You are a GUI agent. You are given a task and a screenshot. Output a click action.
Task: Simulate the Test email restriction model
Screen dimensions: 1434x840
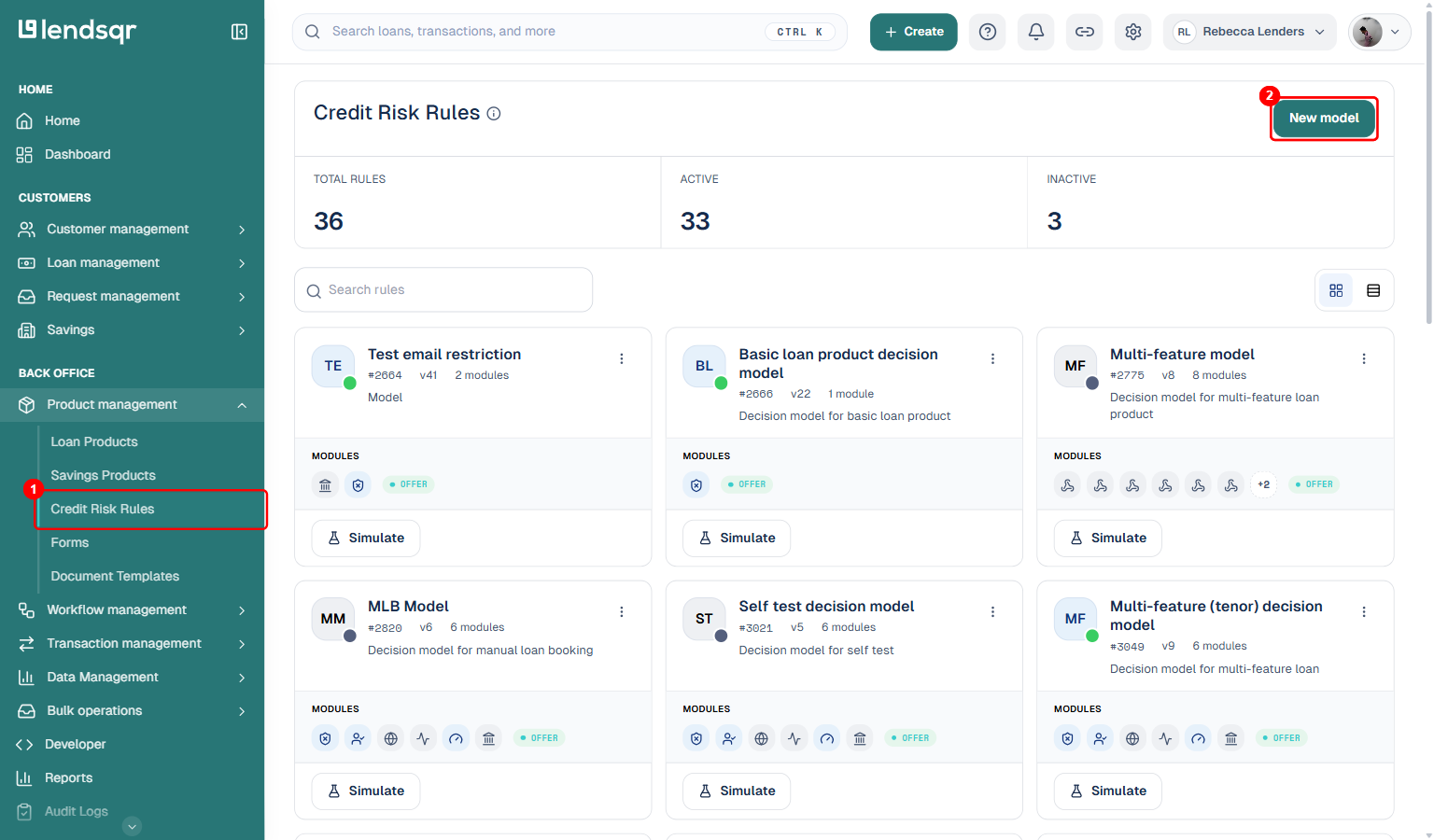tap(366, 539)
